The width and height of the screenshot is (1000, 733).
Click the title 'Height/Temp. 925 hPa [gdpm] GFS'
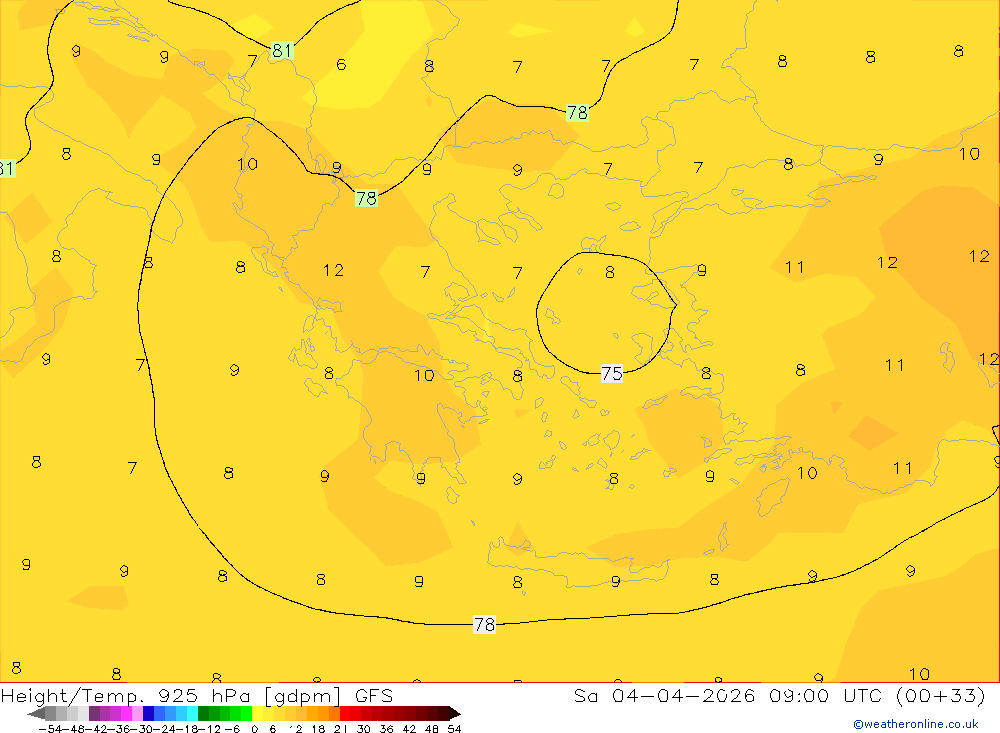[196, 695]
